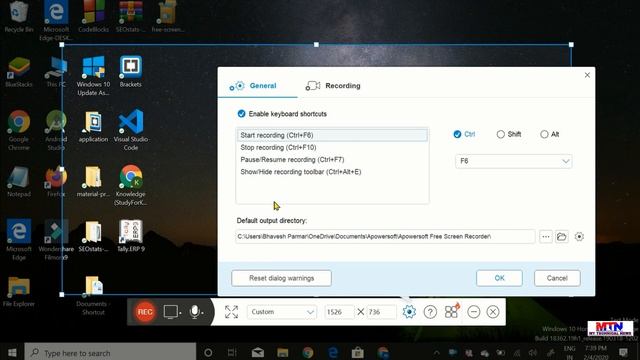Open Cortana circle in taskbar
This screenshot has height=360, width=640.
(208, 352)
